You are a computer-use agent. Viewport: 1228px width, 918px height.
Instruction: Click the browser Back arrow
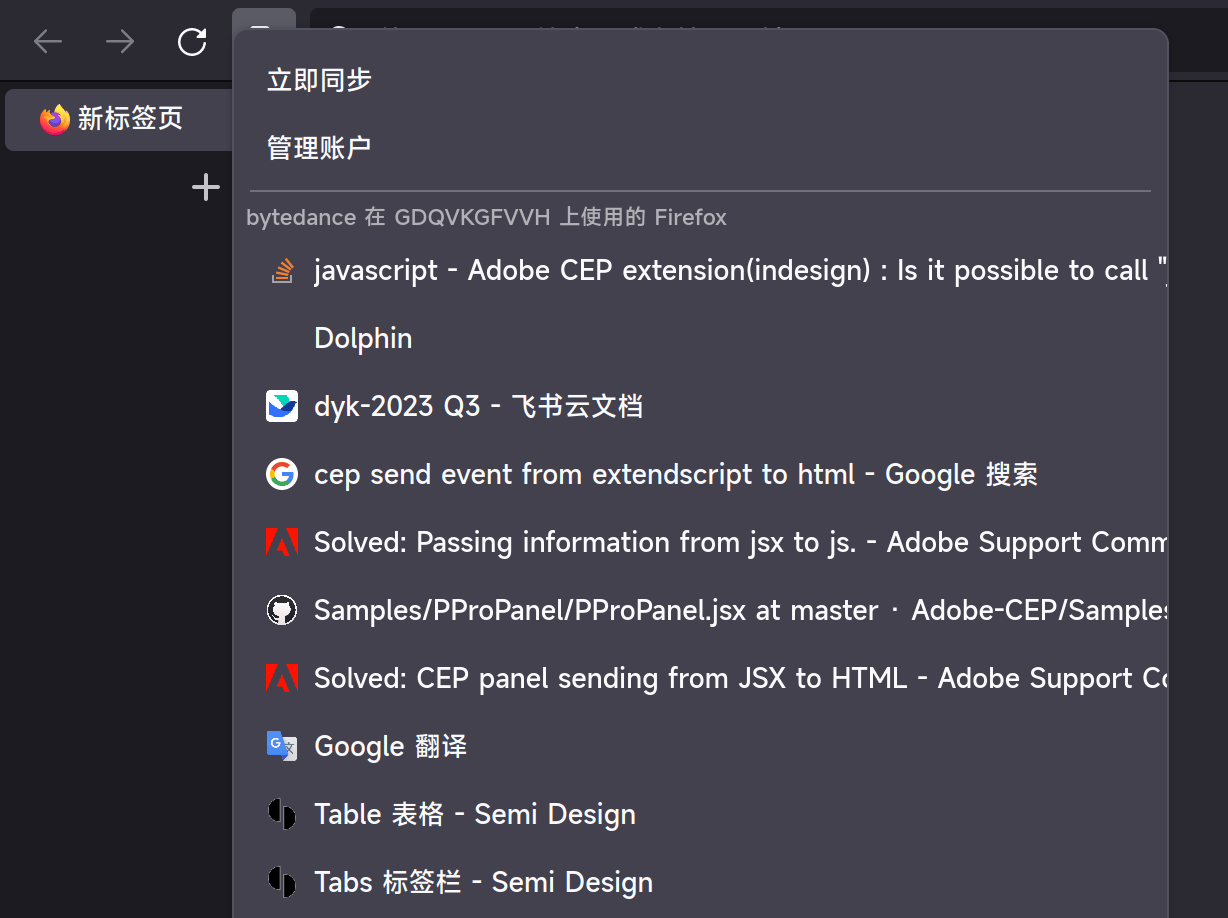(x=48, y=41)
